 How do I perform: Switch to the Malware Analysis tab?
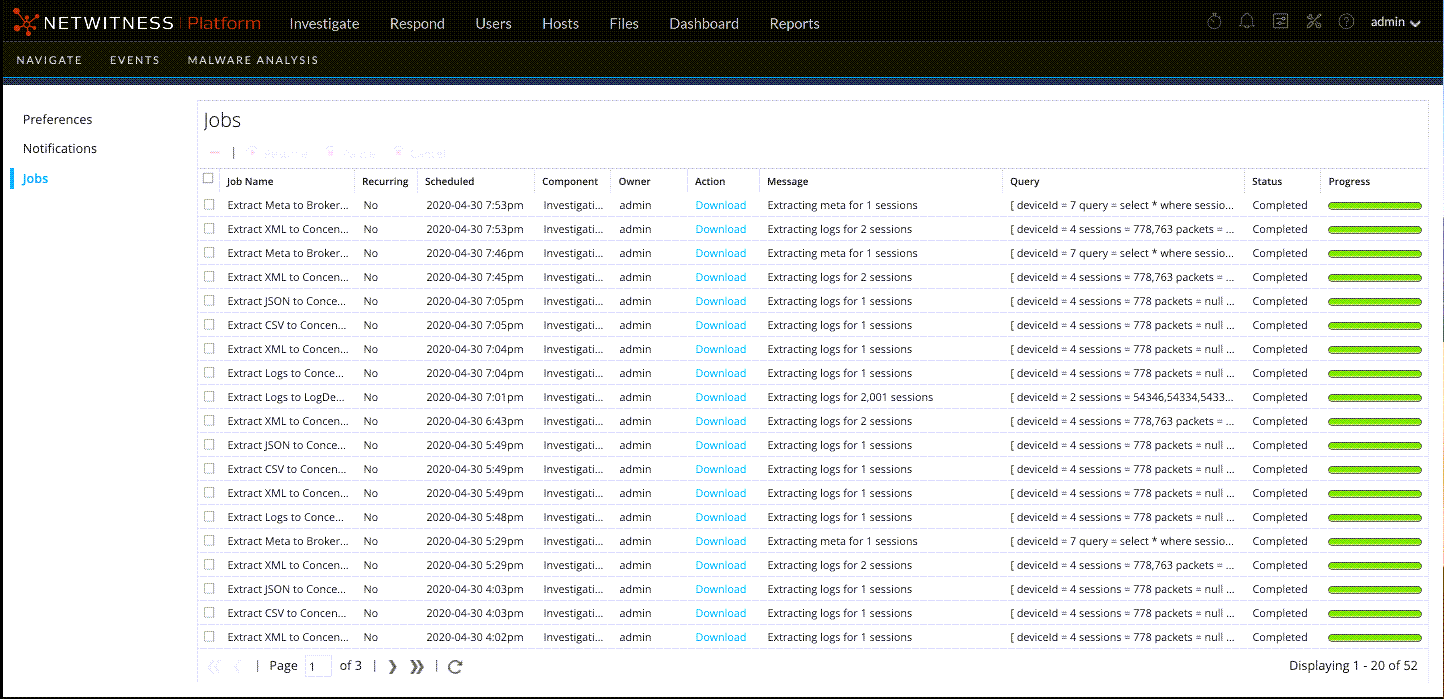[253, 60]
